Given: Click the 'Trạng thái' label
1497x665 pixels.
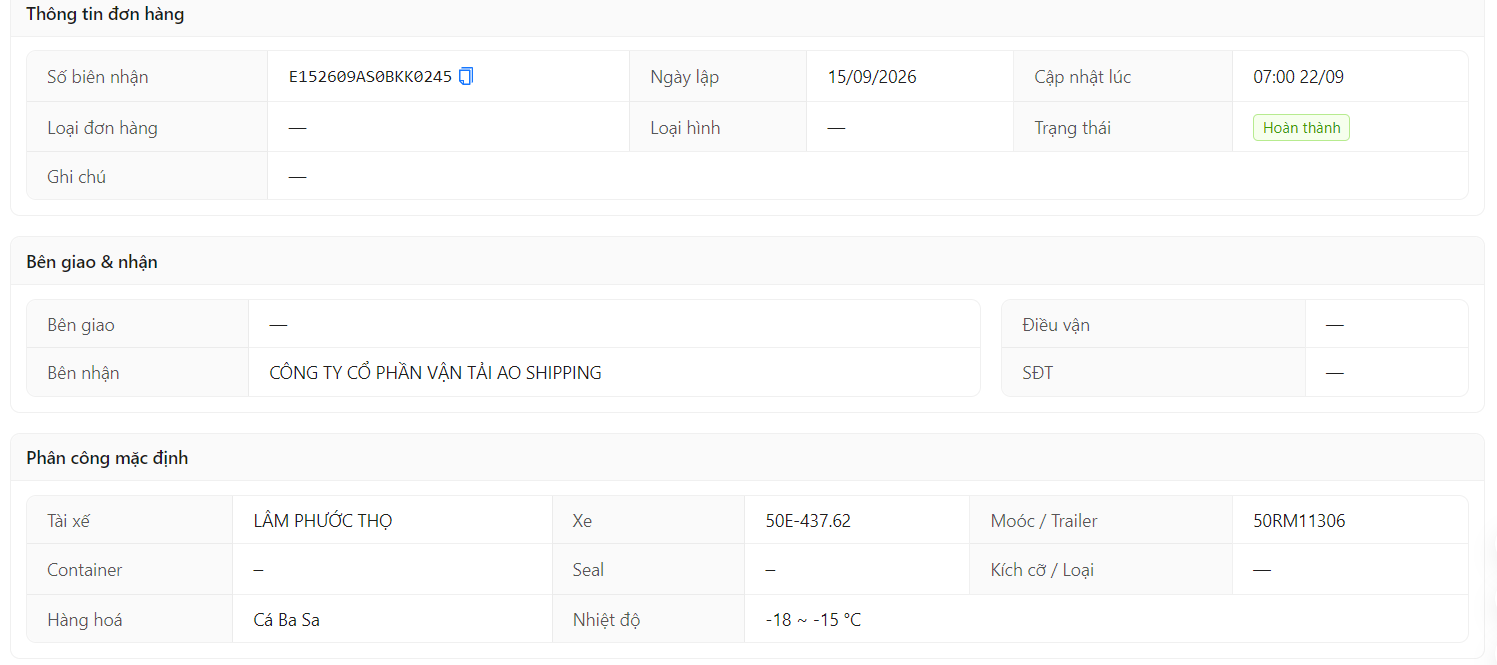Looking at the screenshot, I should click(x=1072, y=128).
